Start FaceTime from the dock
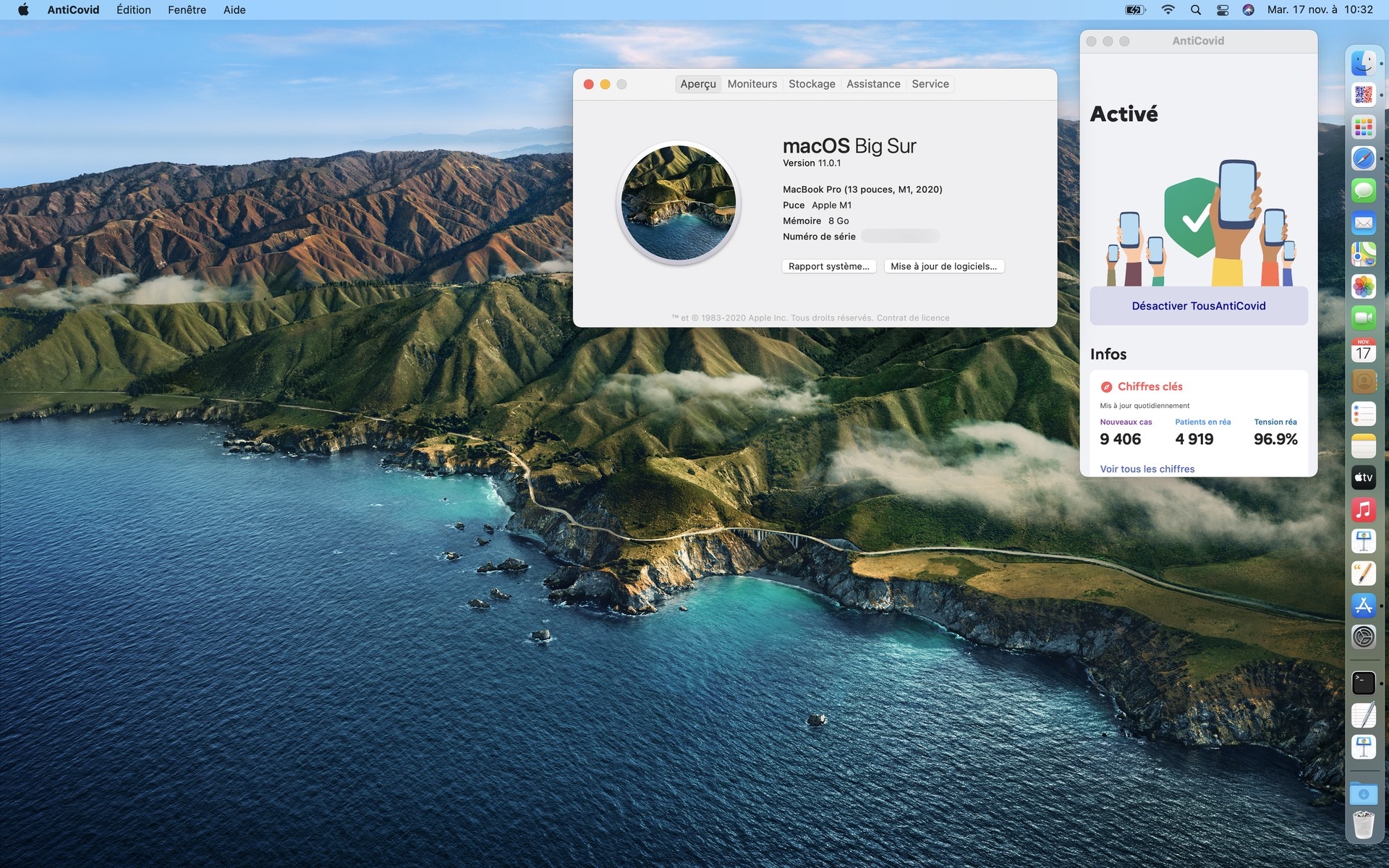This screenshot has height=868, width=1389. coord(1363,318)
